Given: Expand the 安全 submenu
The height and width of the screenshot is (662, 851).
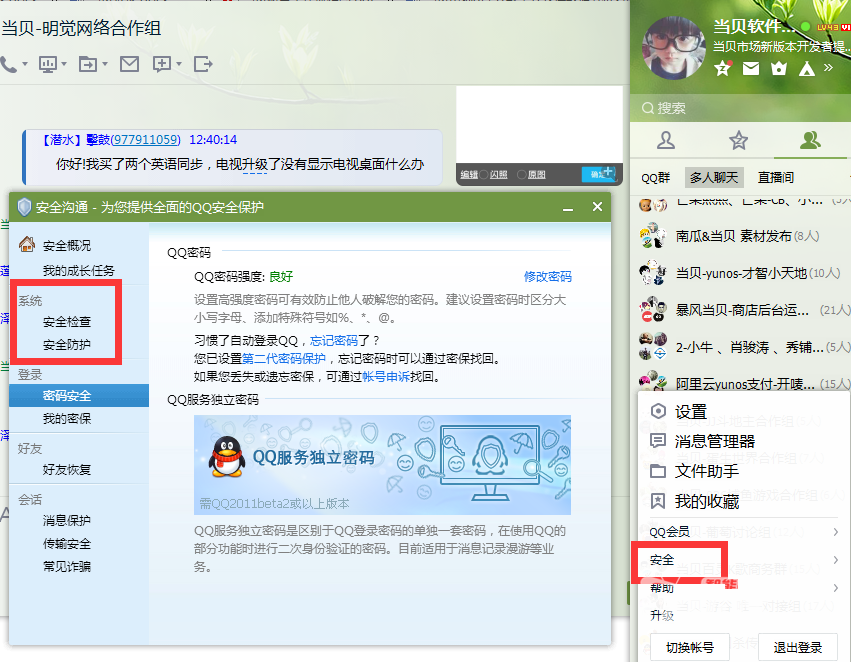Looking at the screenshot, I should (744, 559).
